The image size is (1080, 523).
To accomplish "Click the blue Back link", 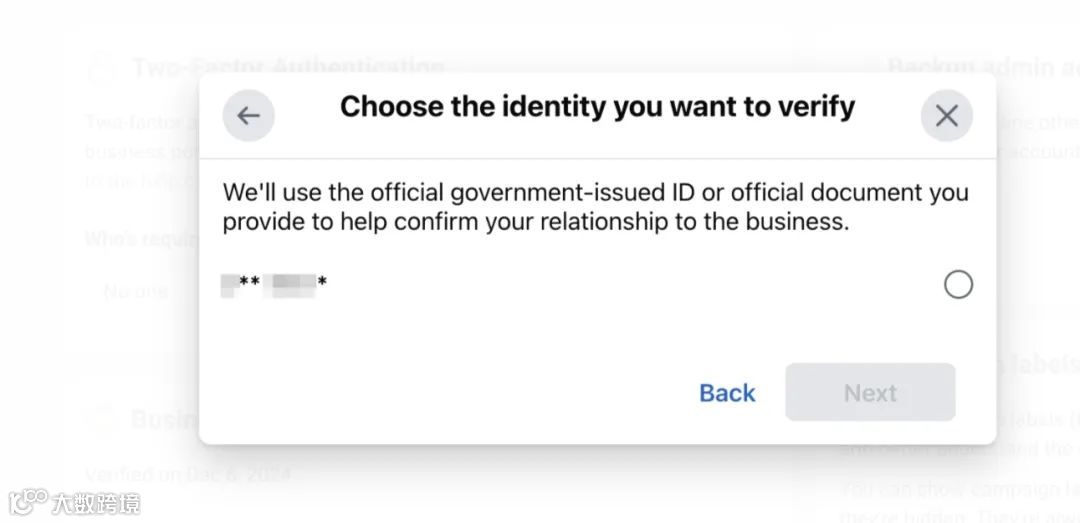I will tap(727, 393).
